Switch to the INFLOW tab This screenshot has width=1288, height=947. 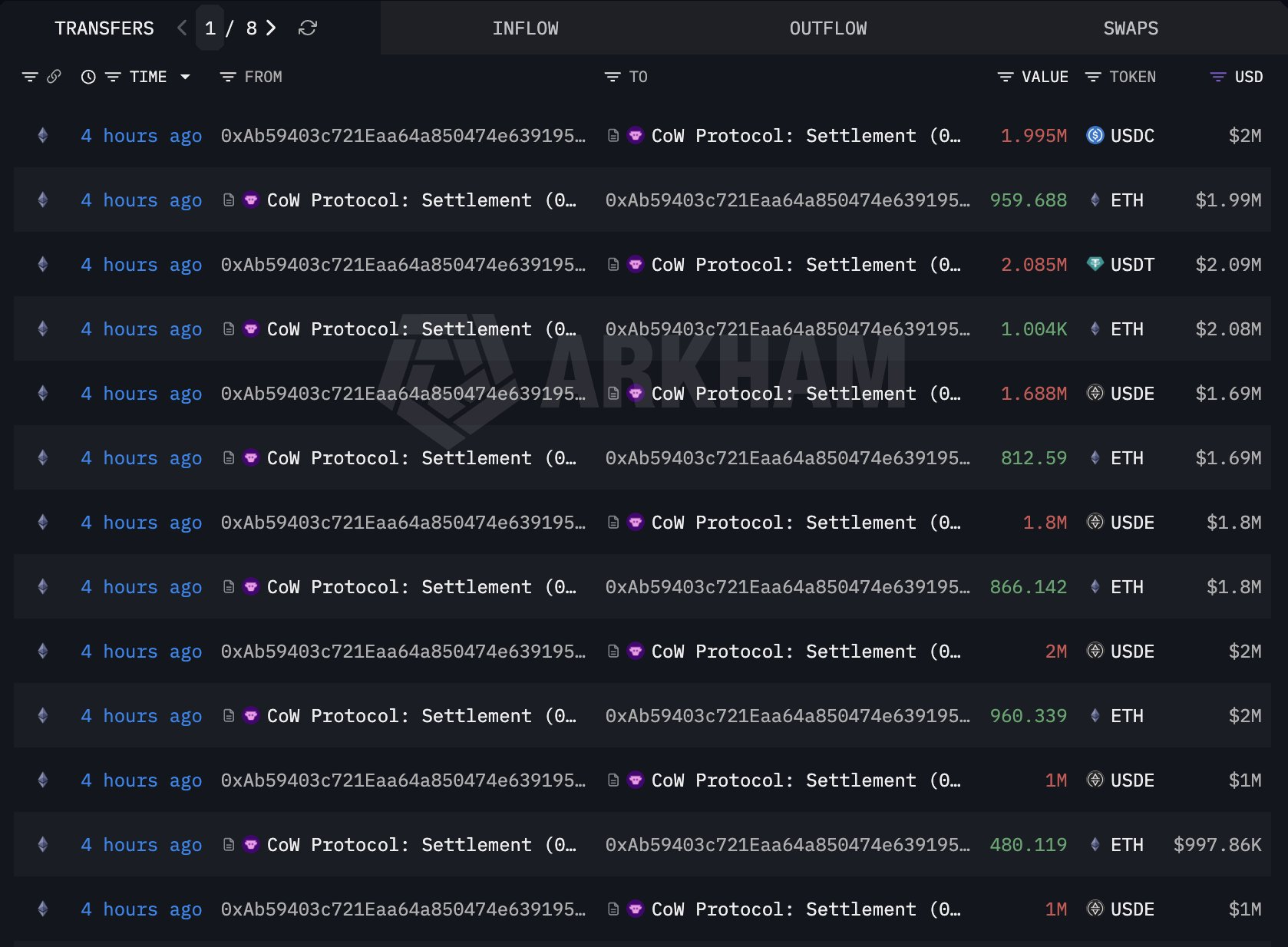pyautogui.click(x=525, y=28)
